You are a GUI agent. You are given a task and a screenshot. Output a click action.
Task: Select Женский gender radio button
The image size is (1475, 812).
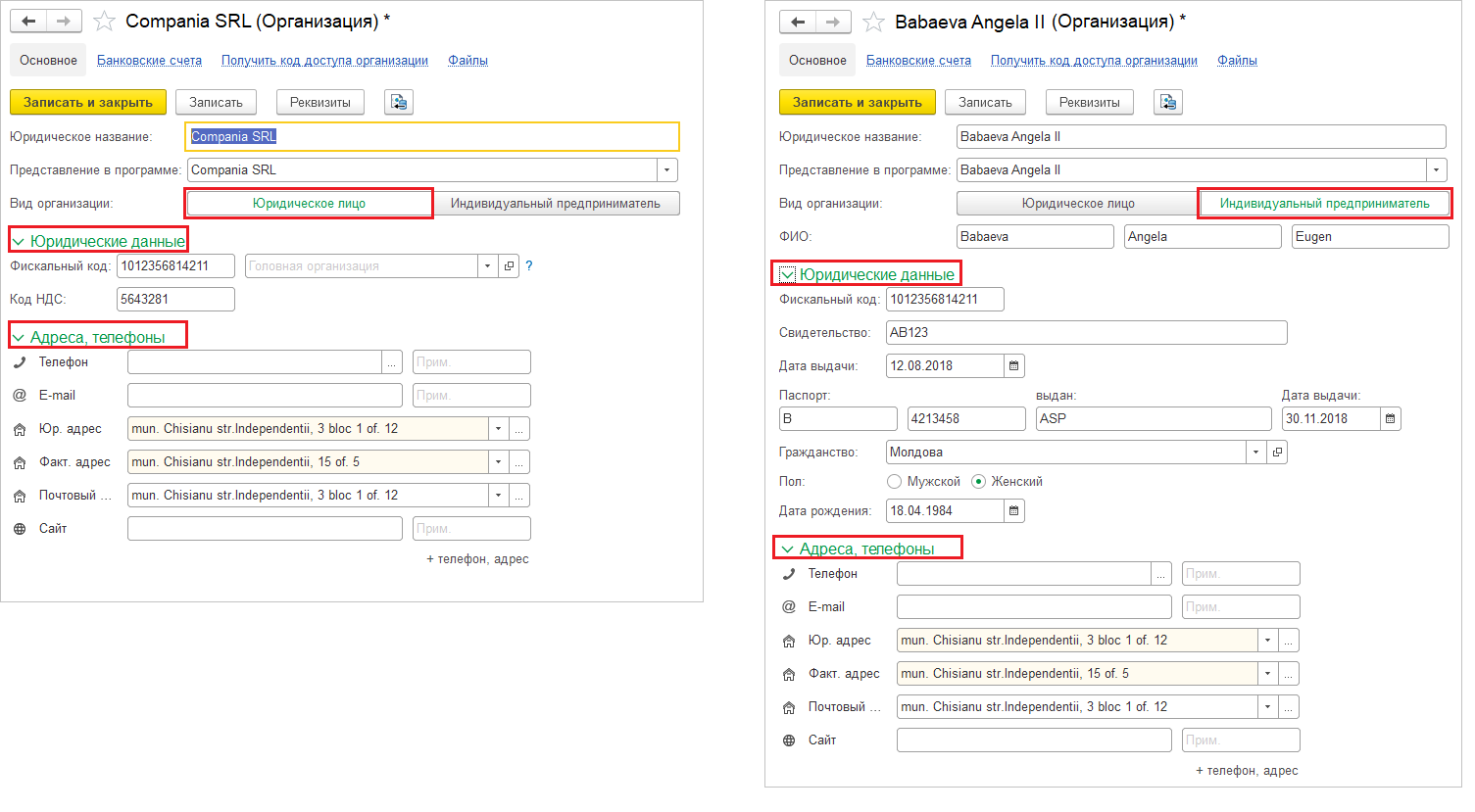pyautogui.click(x=979, y=482)
